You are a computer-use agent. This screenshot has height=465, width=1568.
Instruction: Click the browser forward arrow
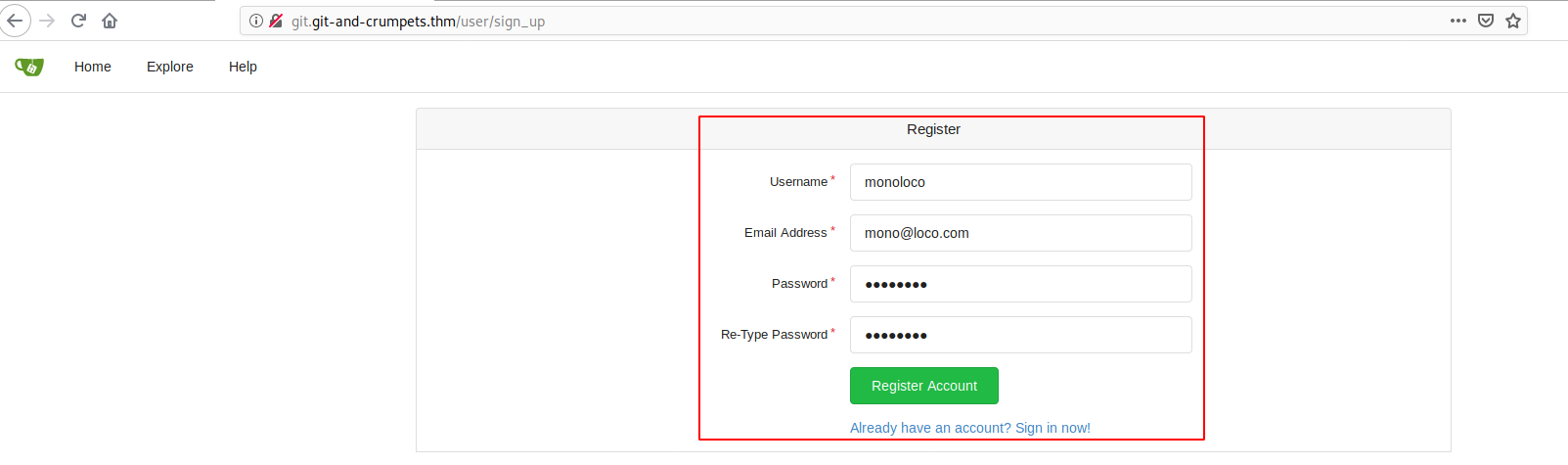click(x=47, y=21)
